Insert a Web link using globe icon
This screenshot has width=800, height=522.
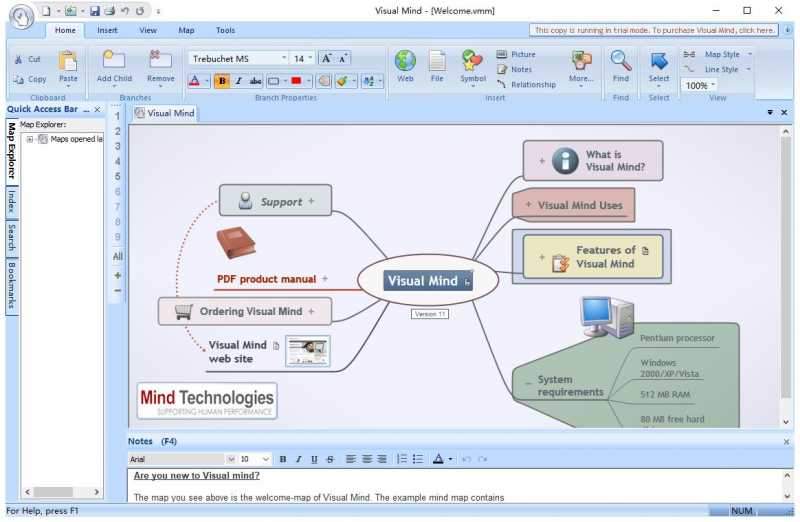tap(405, 61)
